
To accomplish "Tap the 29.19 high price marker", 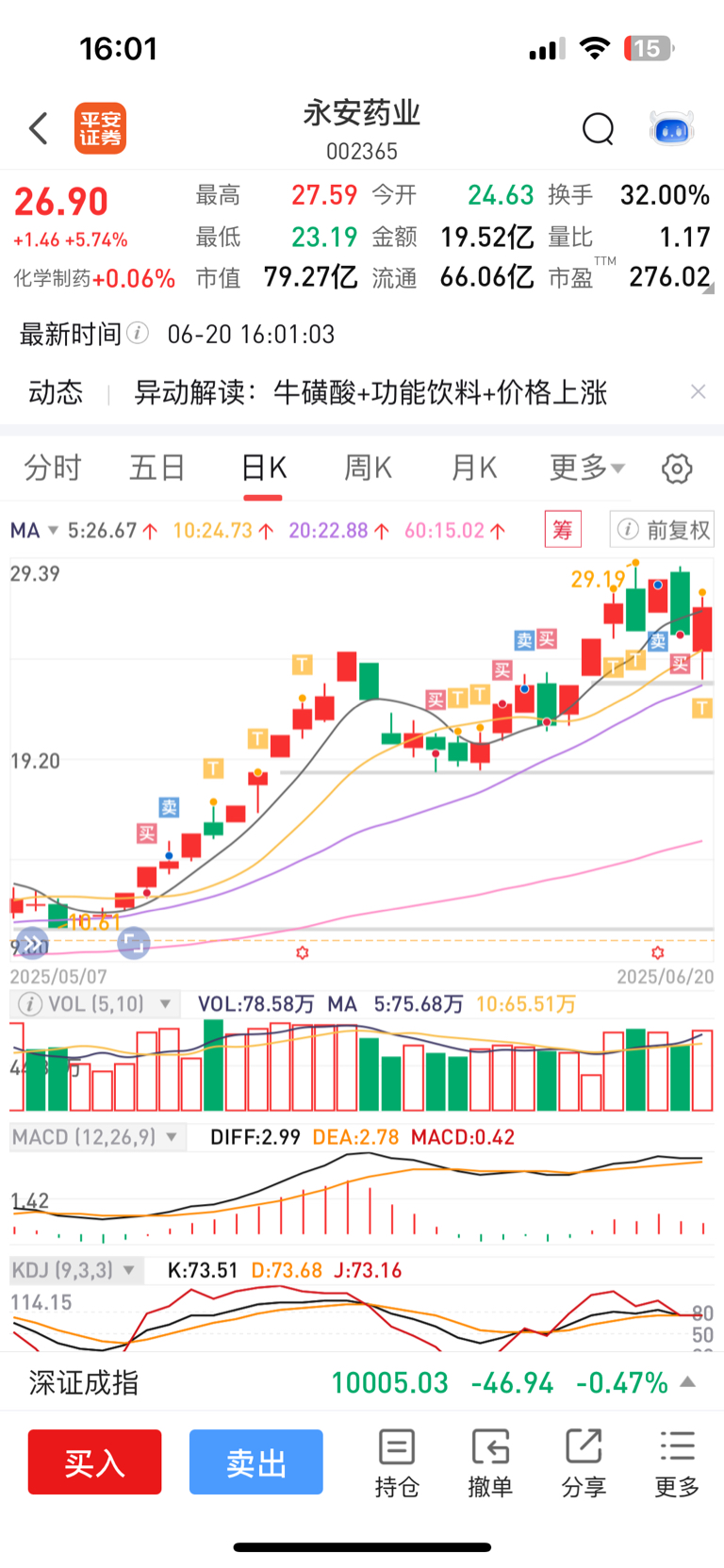I will click(598, 579).
